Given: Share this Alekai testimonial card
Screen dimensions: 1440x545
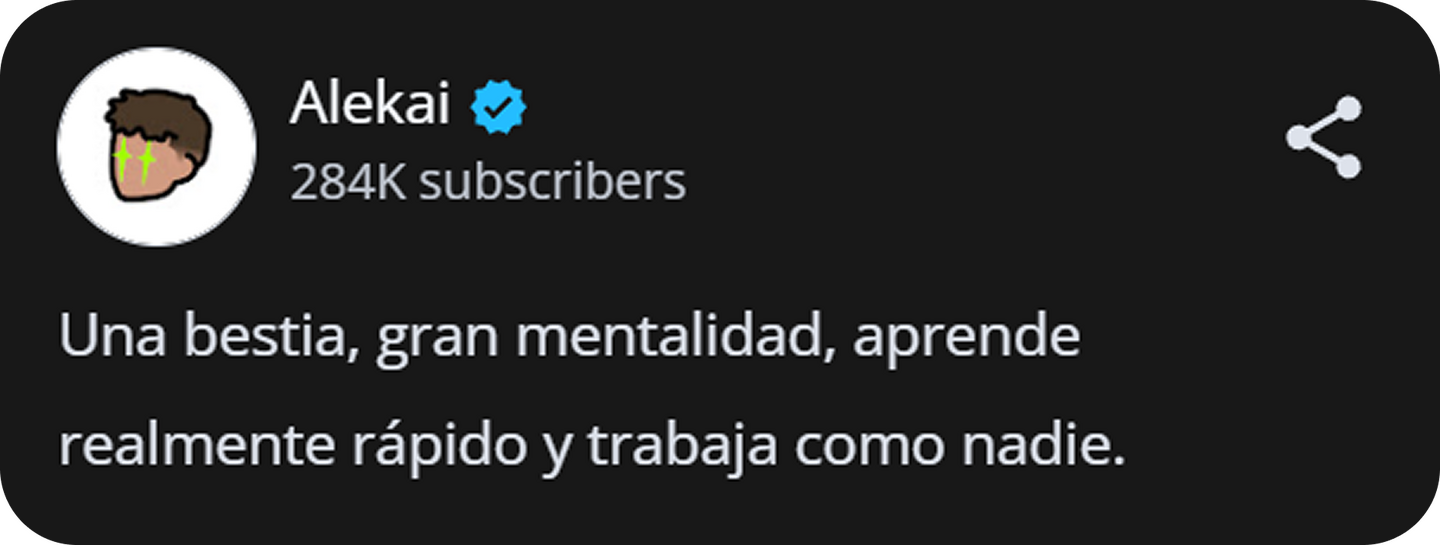Looking at the screenshot, I should coord(1324,137).
